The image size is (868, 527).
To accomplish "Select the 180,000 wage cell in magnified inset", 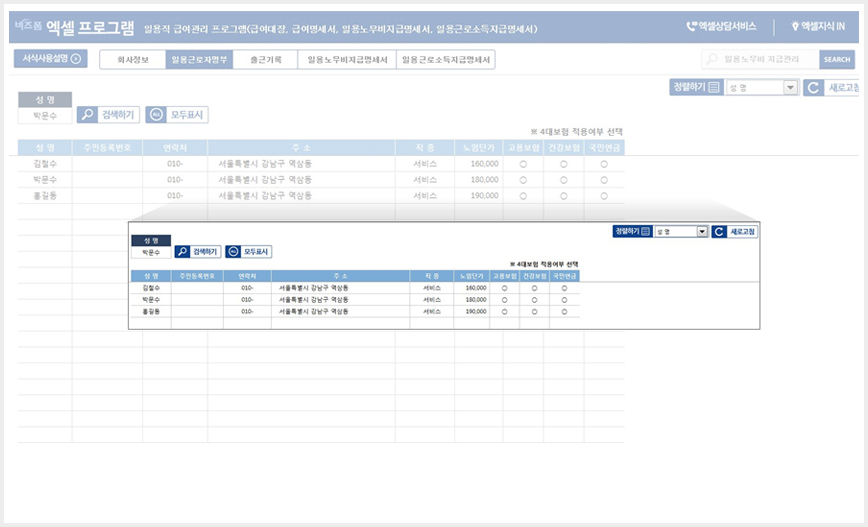I will 472,299.
